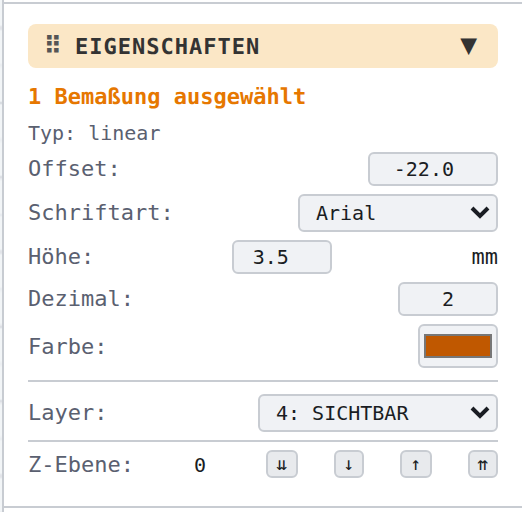Bring dimension to top Z-level
522x512 pixels.
click(x=483, y=464)
